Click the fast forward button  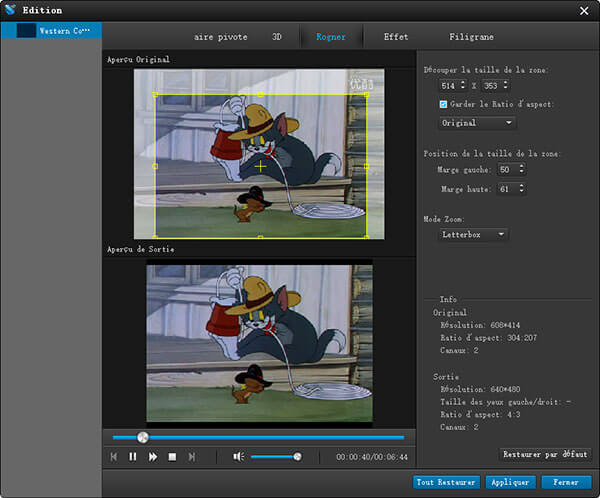coord(153,457)
